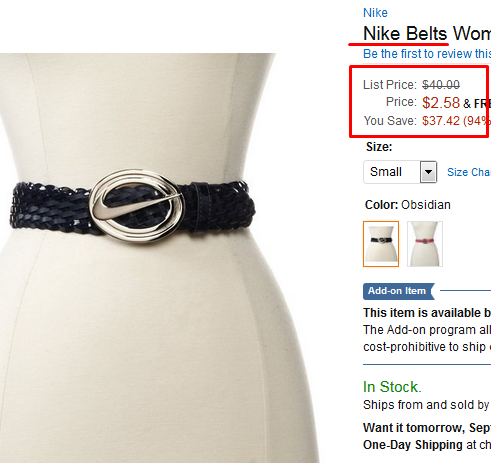The width and height of the screenshot is (491, 465).
Task: Choose the pink belt color swatch
Action: [425, 244]
